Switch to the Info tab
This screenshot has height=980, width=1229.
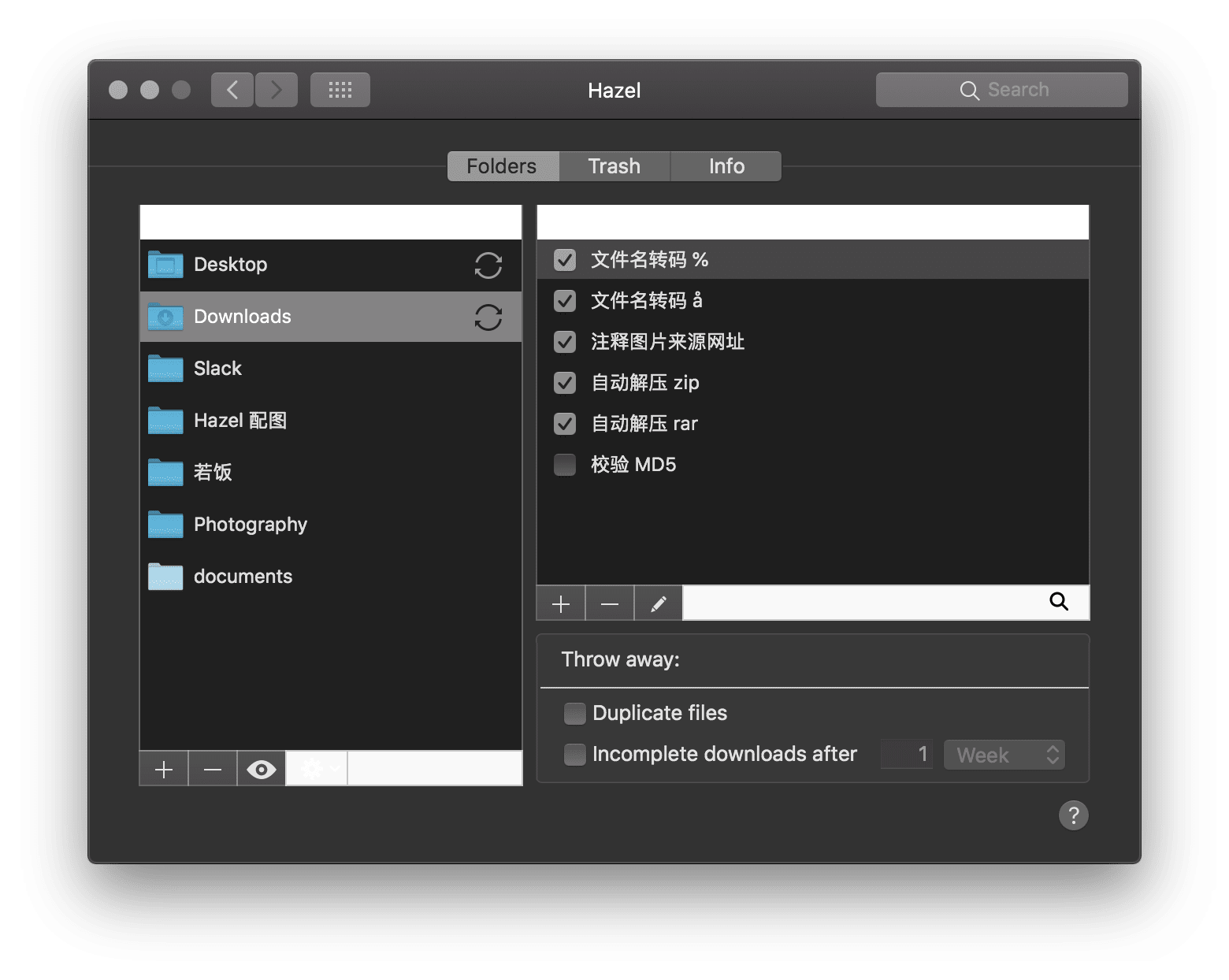726,166
